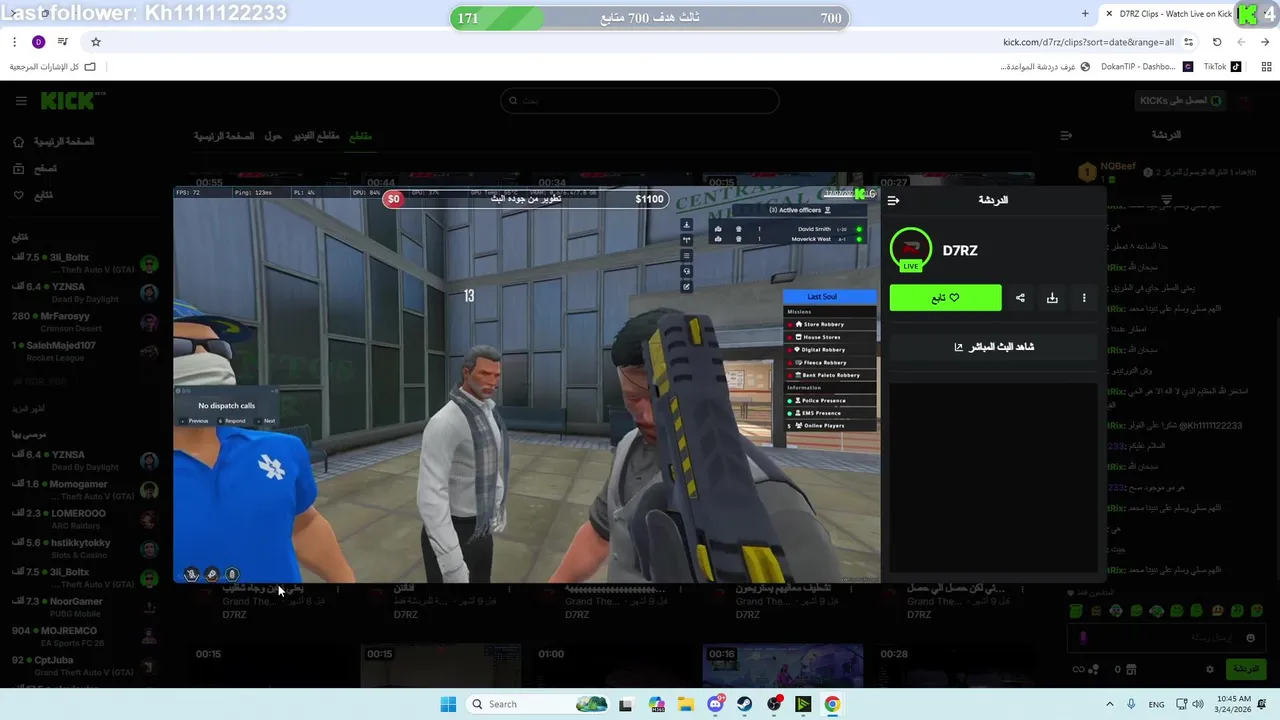
Task: Open the Chrome three-dot menu
Action: point(14,42)
